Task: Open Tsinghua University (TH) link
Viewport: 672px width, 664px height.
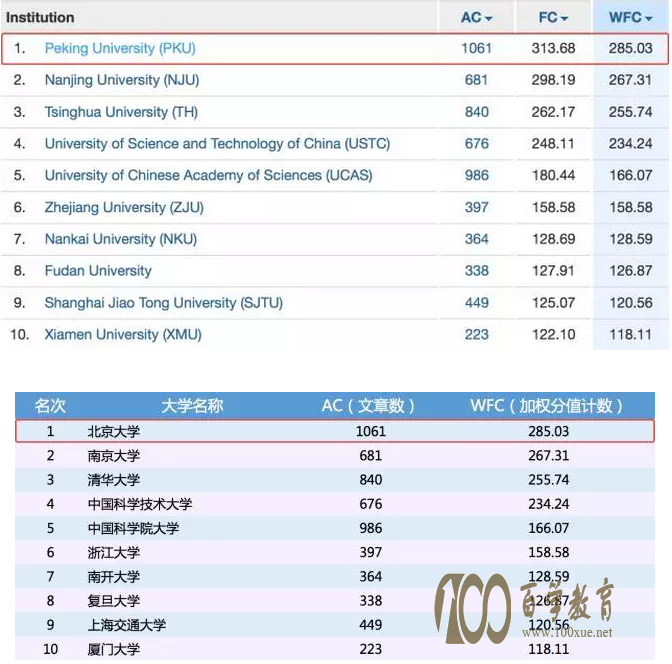Action: tap(121, 112)
